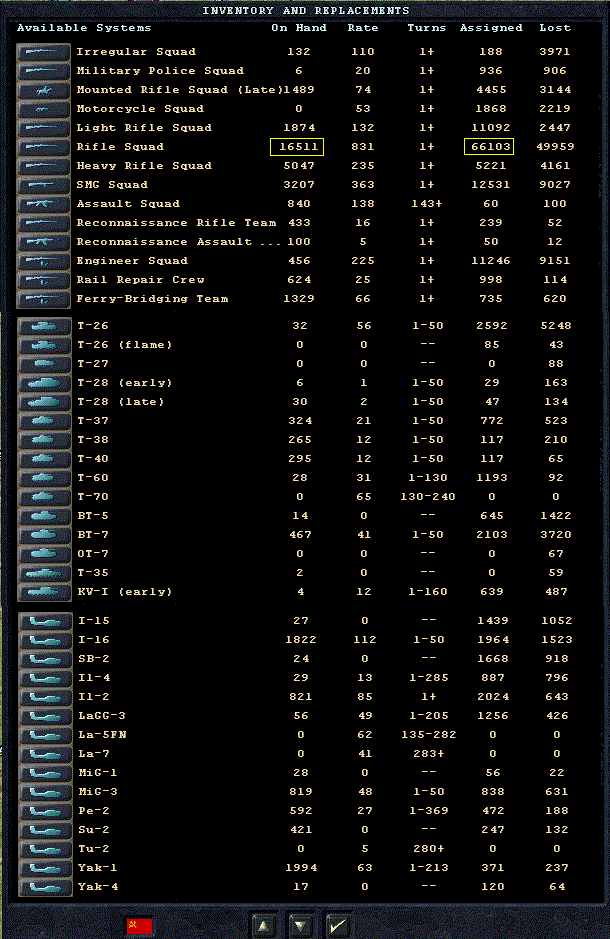Click the Il-4 row label

(94, 678)
